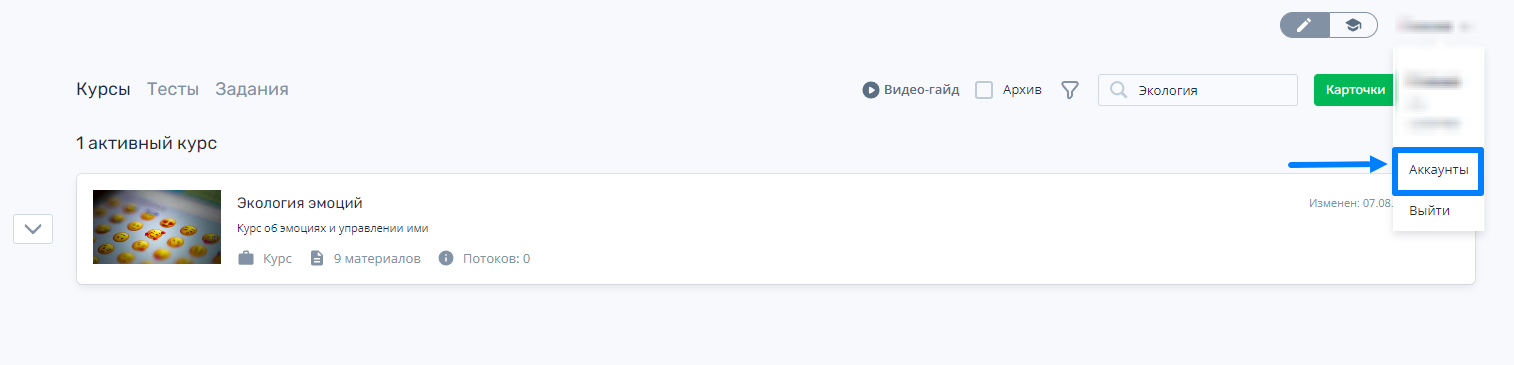Screen dimensions: 1514x365
Task: Expand the chevron left of the course
Action: [33, 229]
